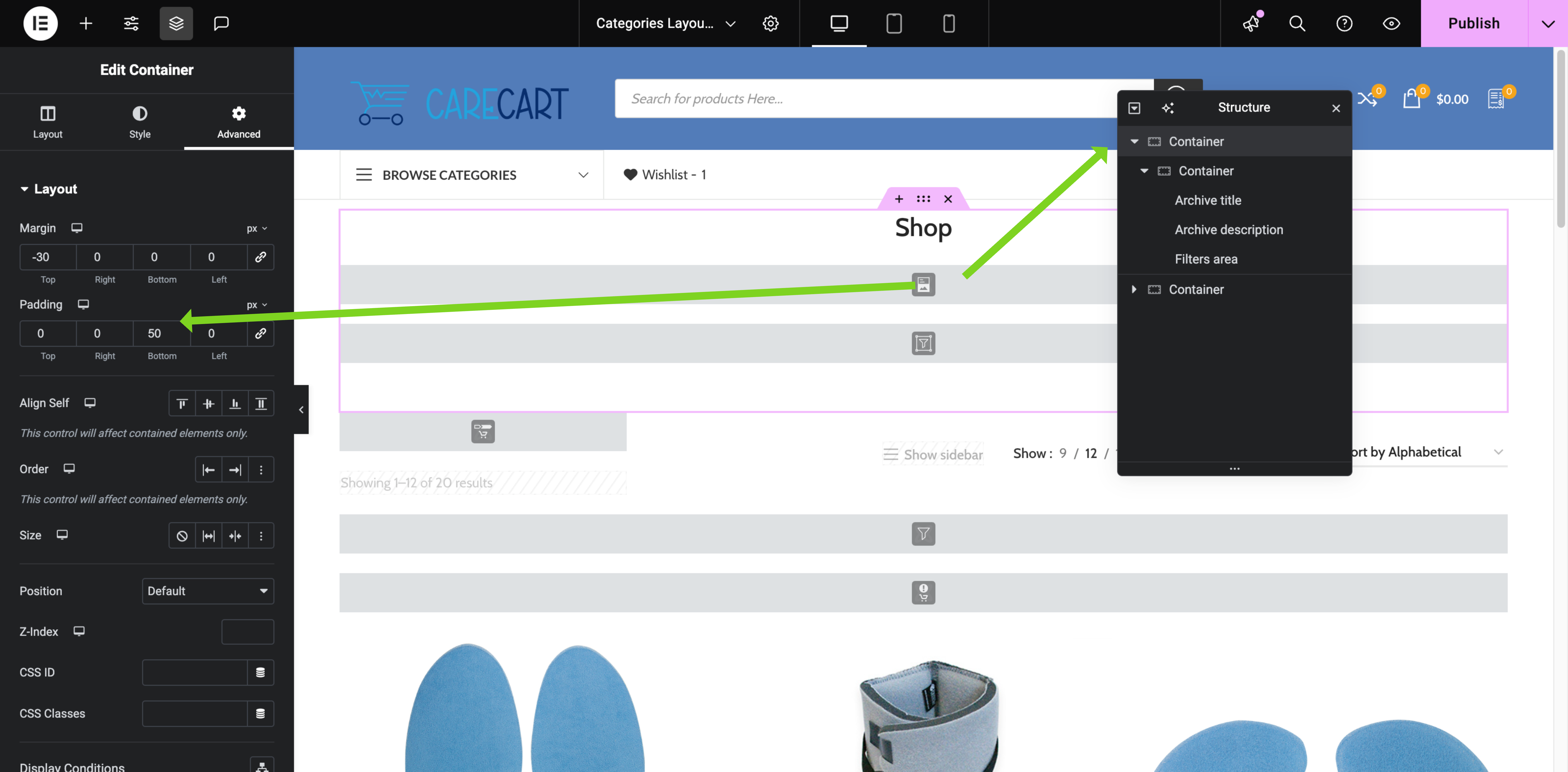Set Order to Start

[208, 470]
